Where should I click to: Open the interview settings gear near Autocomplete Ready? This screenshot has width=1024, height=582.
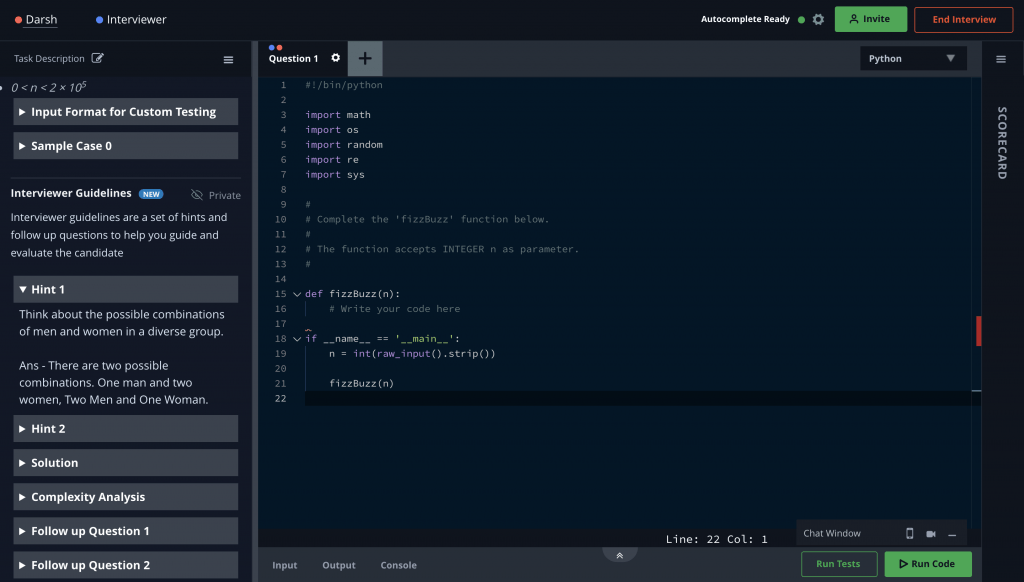[x=818, y=18]
